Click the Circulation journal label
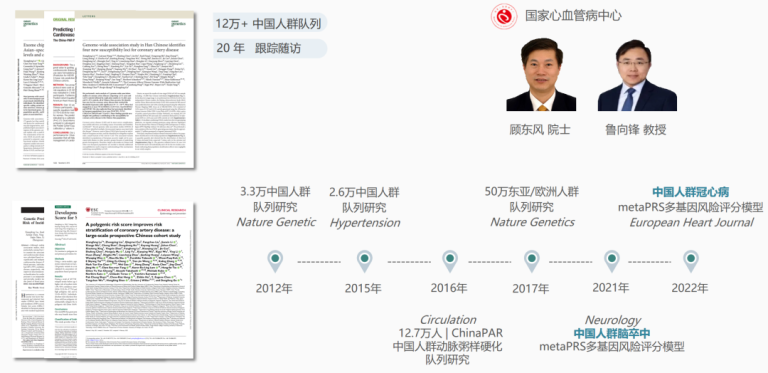Screen dimensions: 768x373 [x=448, y=320]
